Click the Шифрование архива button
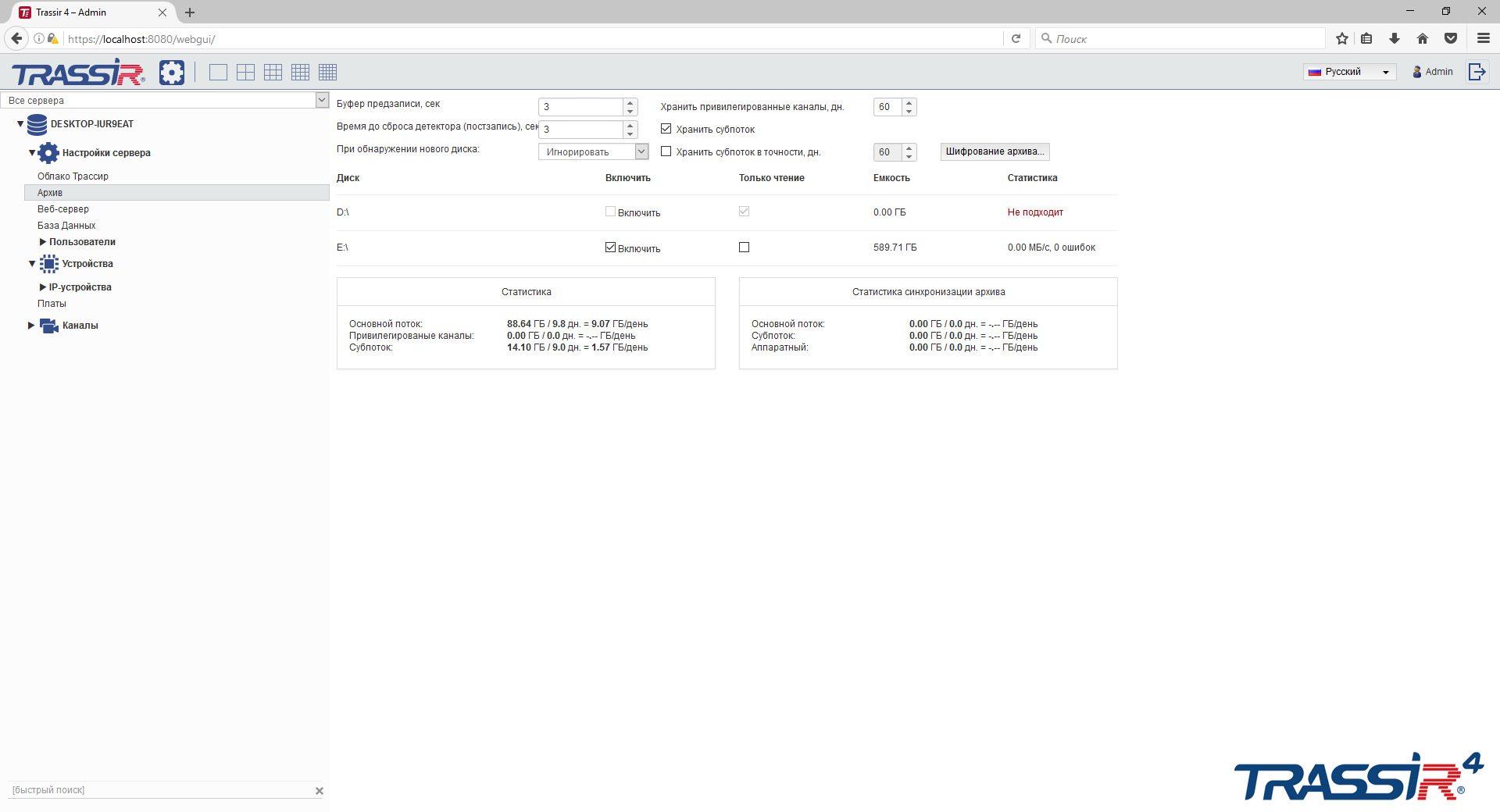Viewport: 1500px width, 812px height. click(x=995, y=151)
